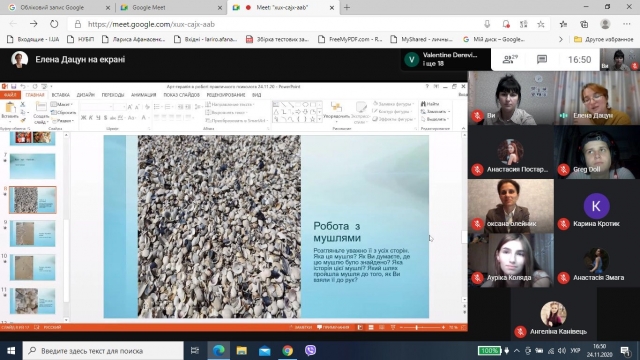Screen dimensions: 640x360
Task: Open Mail app from taskbar
Action: pyautogui.click(x=264, y=351)
